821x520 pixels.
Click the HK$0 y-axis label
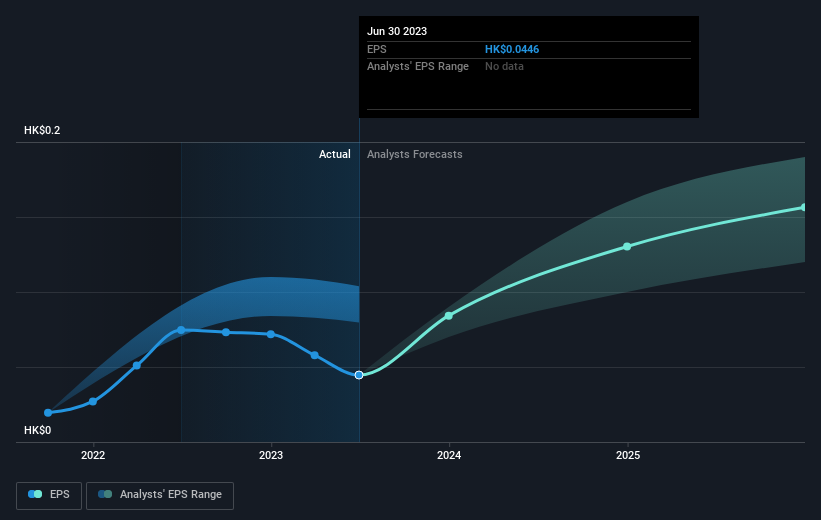pos(38,430)
